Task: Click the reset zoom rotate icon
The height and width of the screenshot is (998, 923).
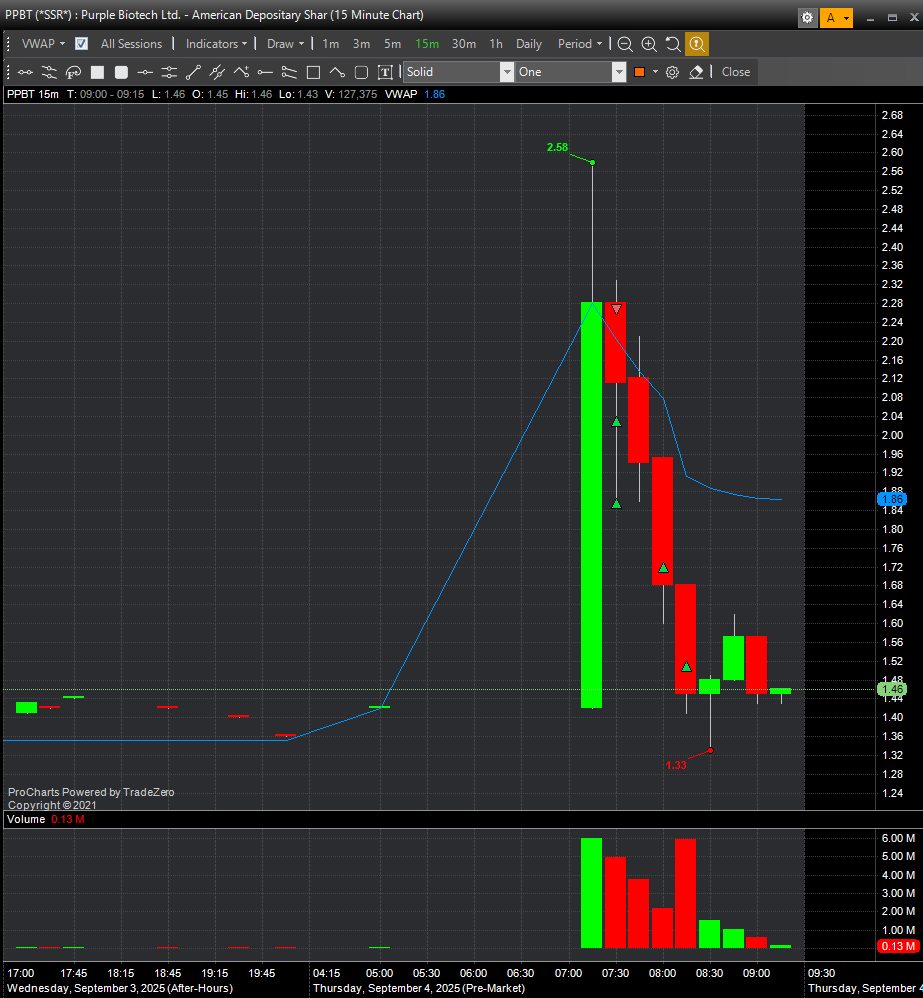Action: point(673,44)
